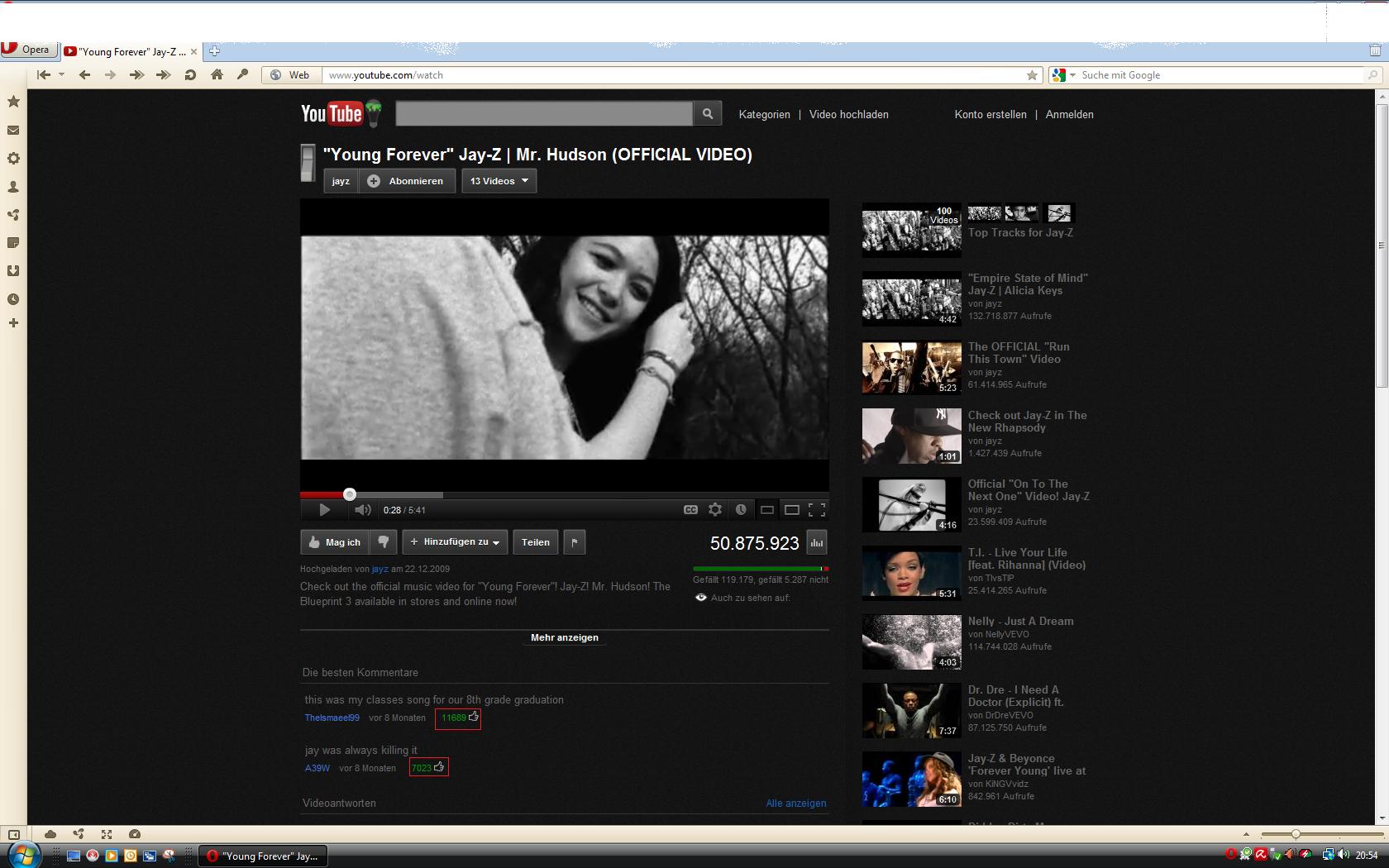Click the YouTube search box
The image size is (1389, 868).
[544, 114]
